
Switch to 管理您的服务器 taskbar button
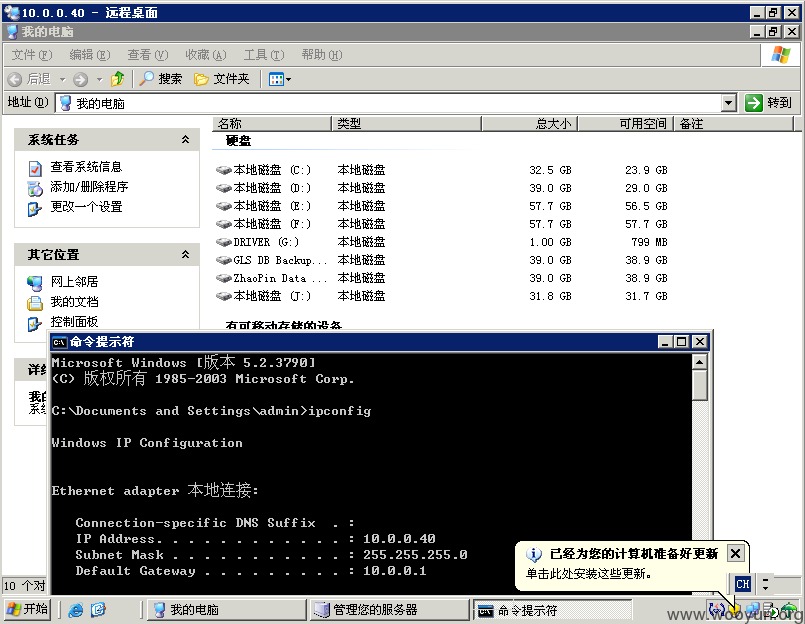(389, 610)
